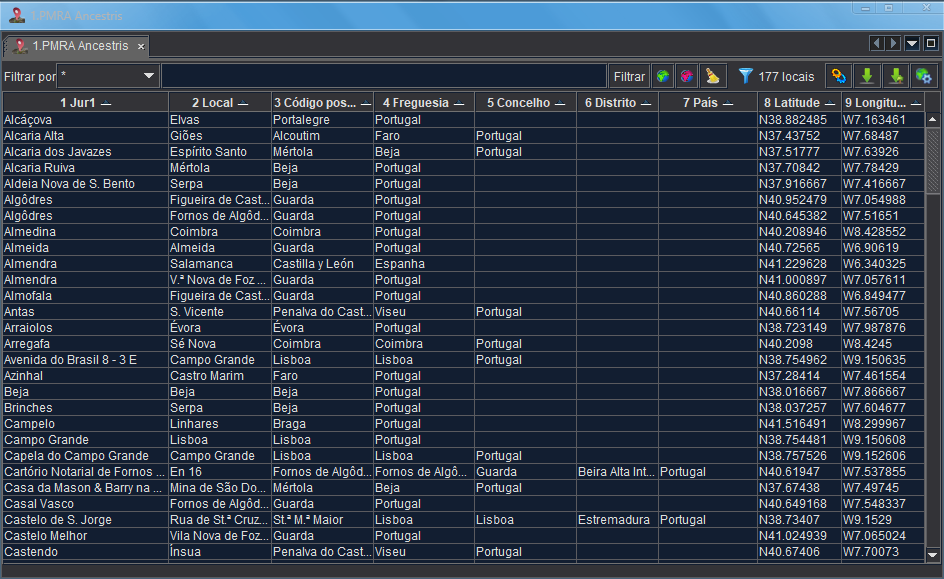The width and height of the screenshot is (944, 579).
Task: Open the tab list dropdown arrow
Action: tap(912, 43)
